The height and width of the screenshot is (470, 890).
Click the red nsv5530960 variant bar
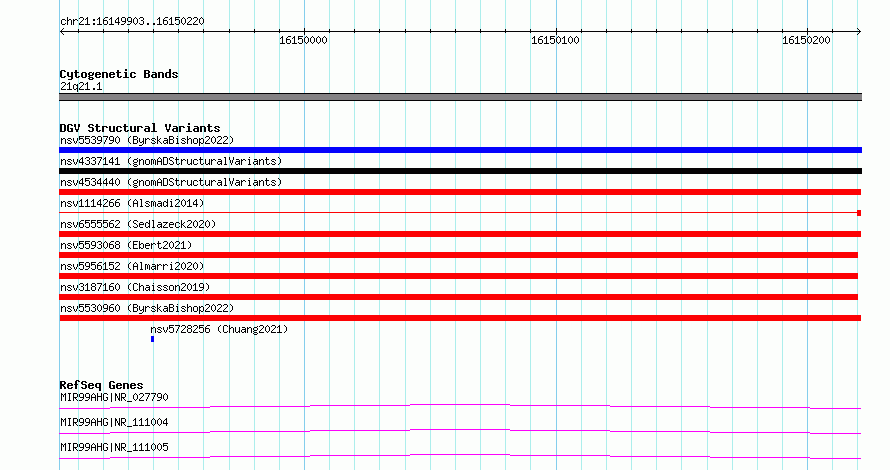460,318
